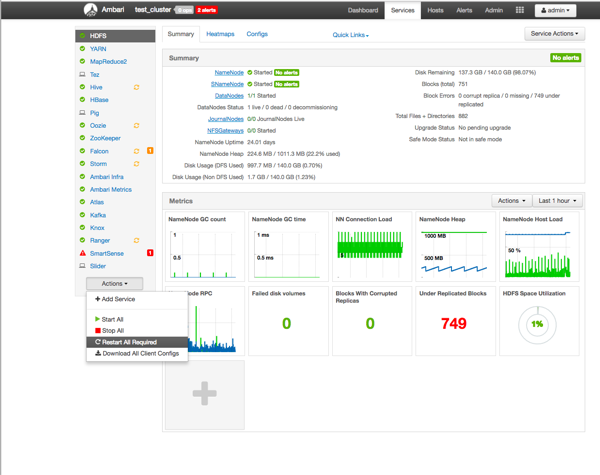Select Download All Client Configs

pyautogui.click(x=137, y=353)
